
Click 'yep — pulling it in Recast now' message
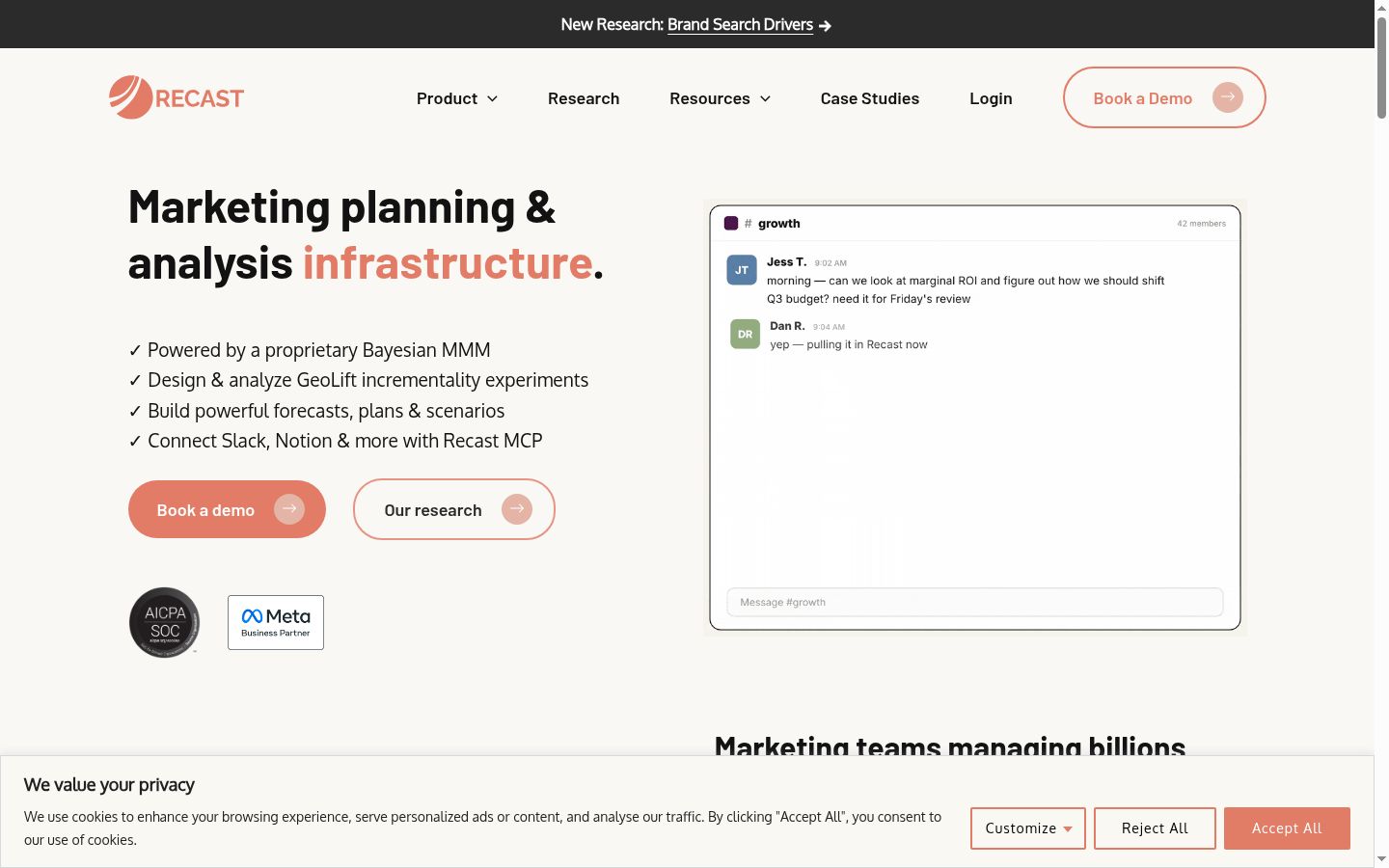pos(849,344)
